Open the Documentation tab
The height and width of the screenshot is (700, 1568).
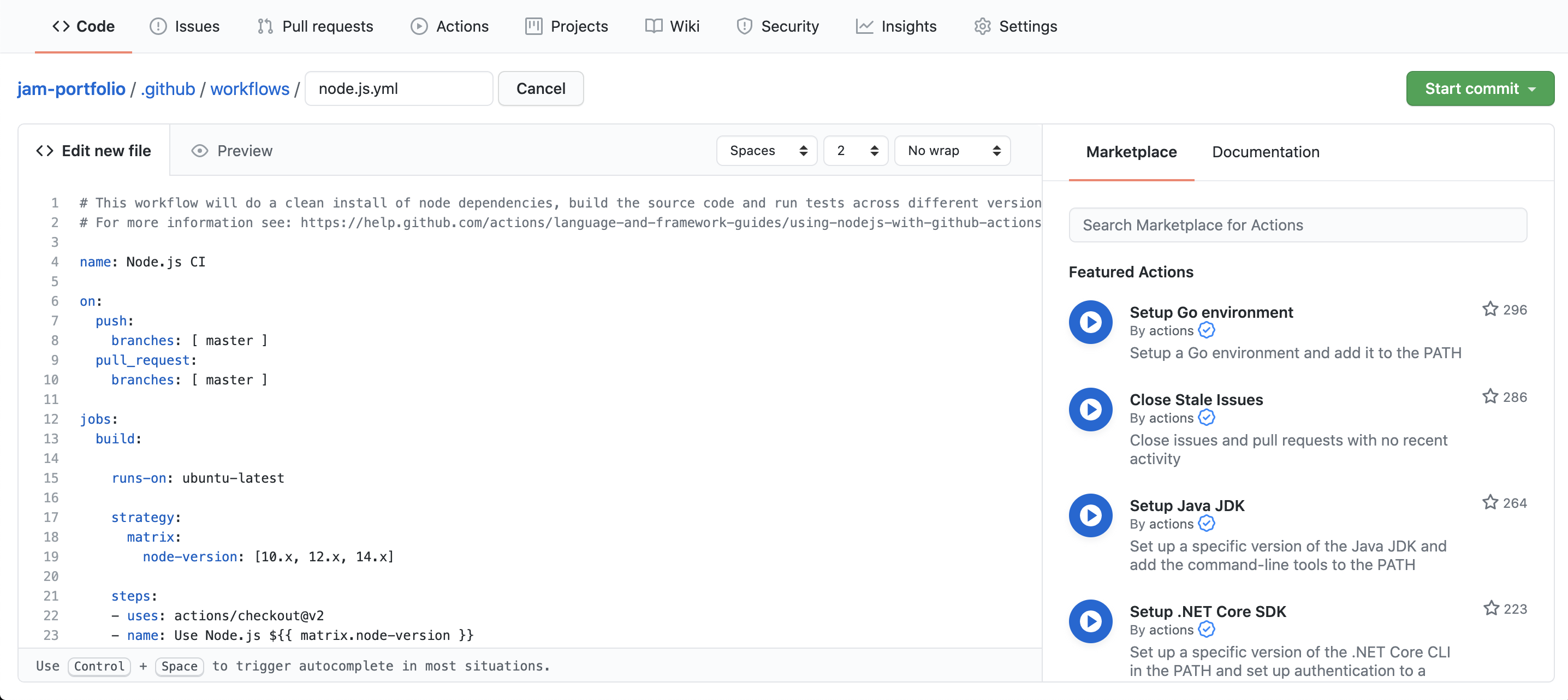1265,152
